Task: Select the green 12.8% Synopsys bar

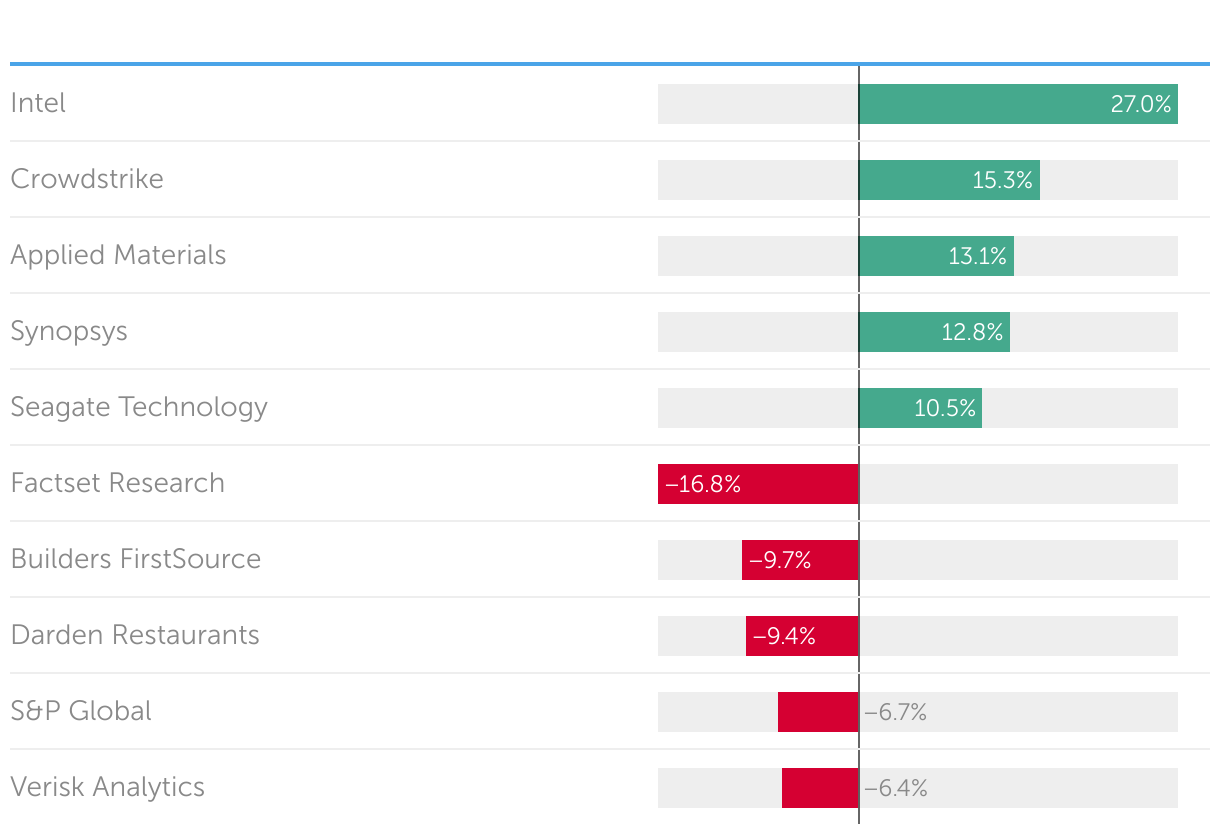Action: [933, 332]
